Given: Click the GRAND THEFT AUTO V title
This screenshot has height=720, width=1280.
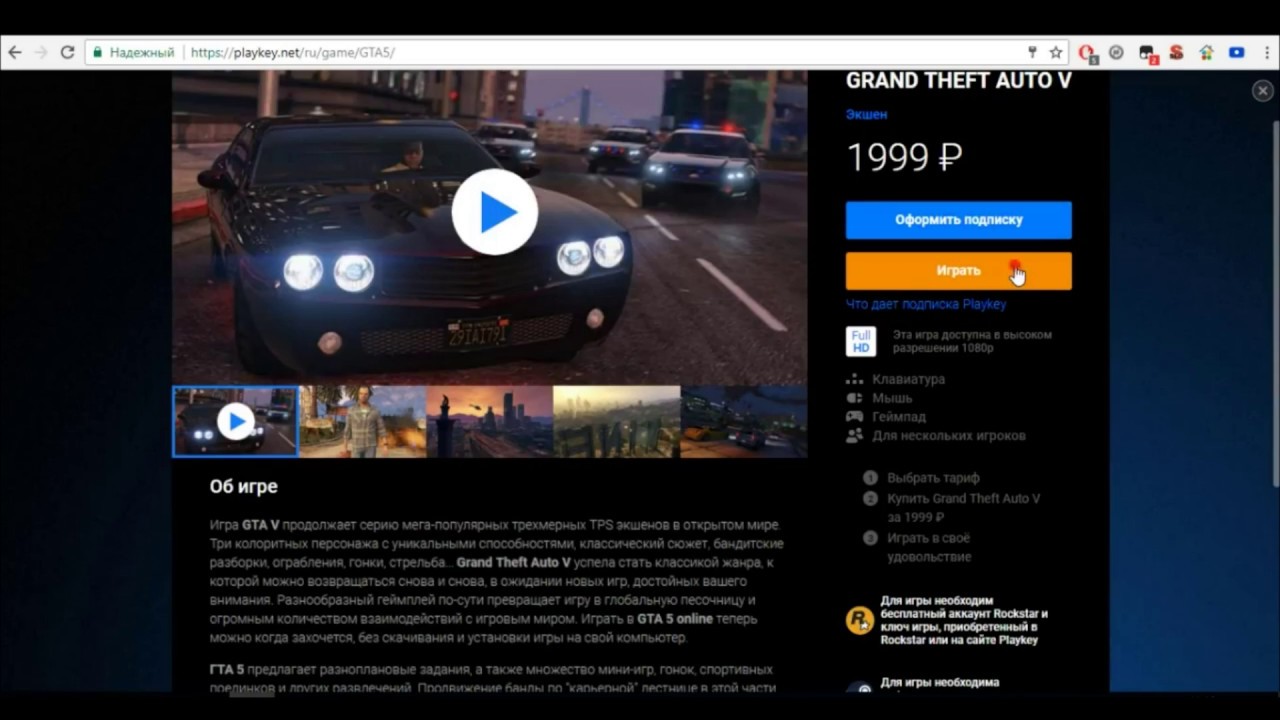Looking at the screenshot, I should click(958, 81).
